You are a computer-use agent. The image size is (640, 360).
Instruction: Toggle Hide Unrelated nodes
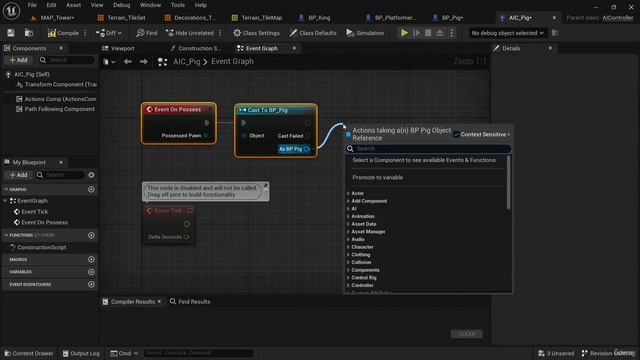(189, 33)
